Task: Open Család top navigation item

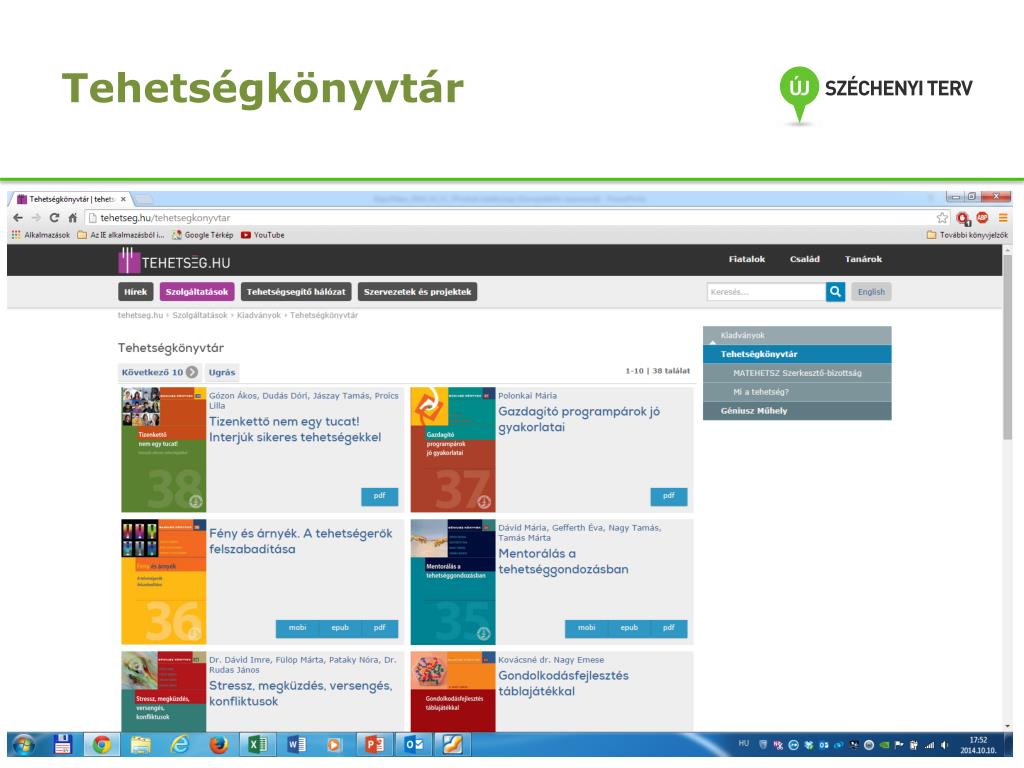Action: pos(805,259)
